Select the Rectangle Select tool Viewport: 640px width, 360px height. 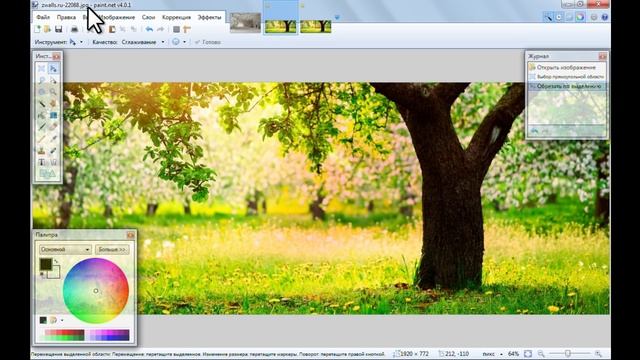point(42,69)
